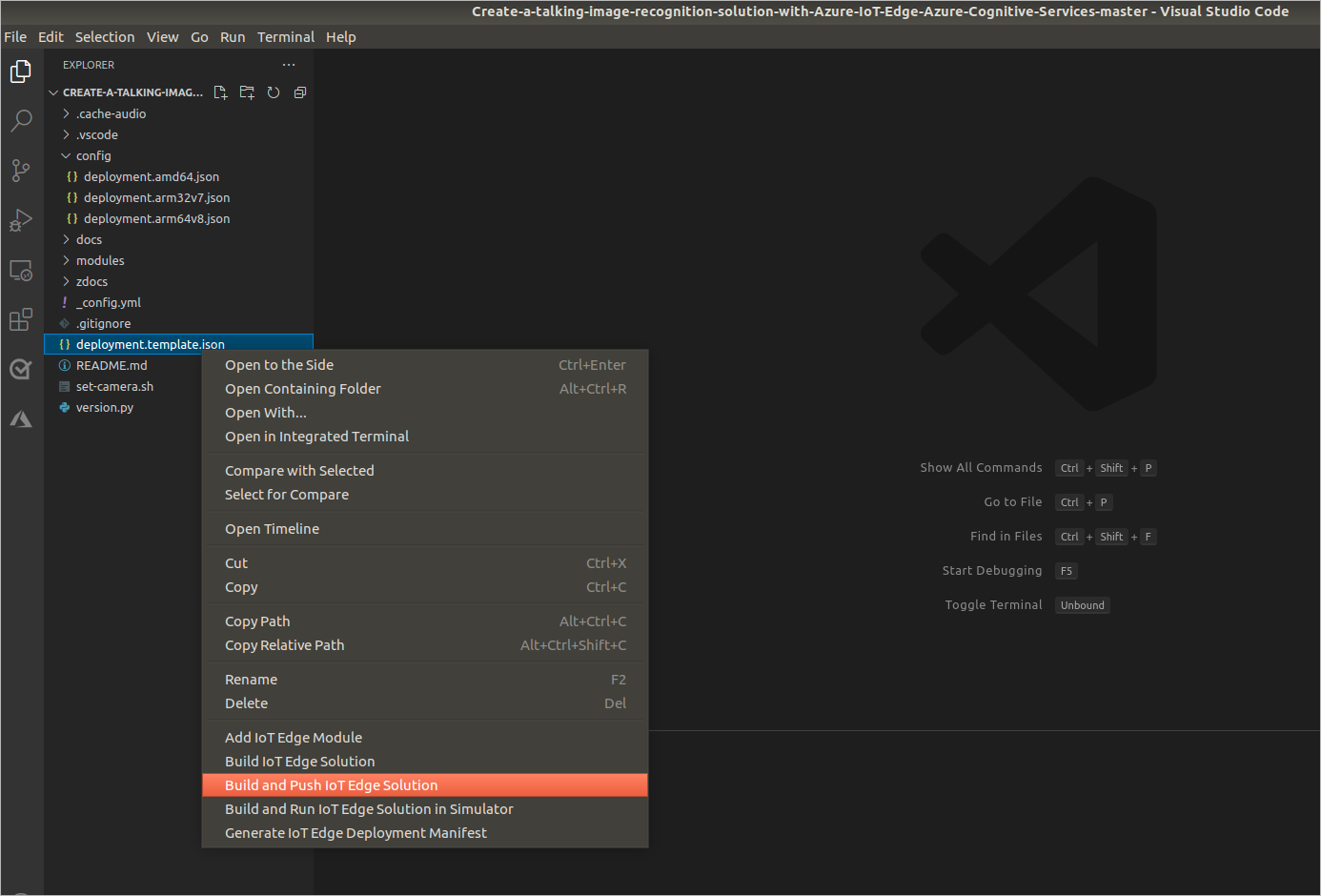Click the New Folder icon in Explorer
This screenshot has height=896, width=1321.
[247, 92]
